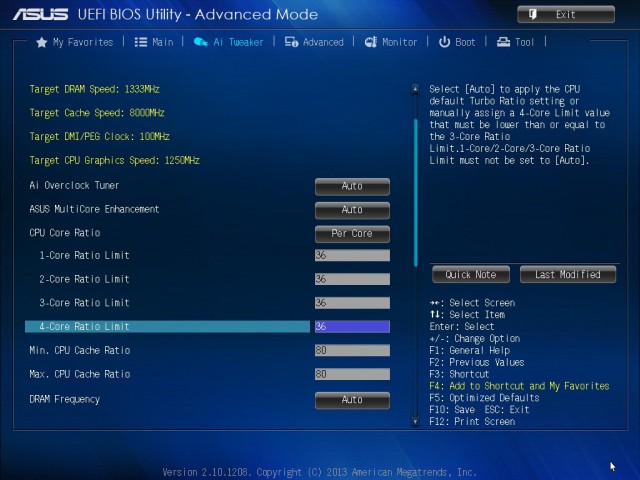The height and width of the screenshot is (480, 640).
Task: Click F10: Save ESC: Exit hint
Action: [479, 410]
